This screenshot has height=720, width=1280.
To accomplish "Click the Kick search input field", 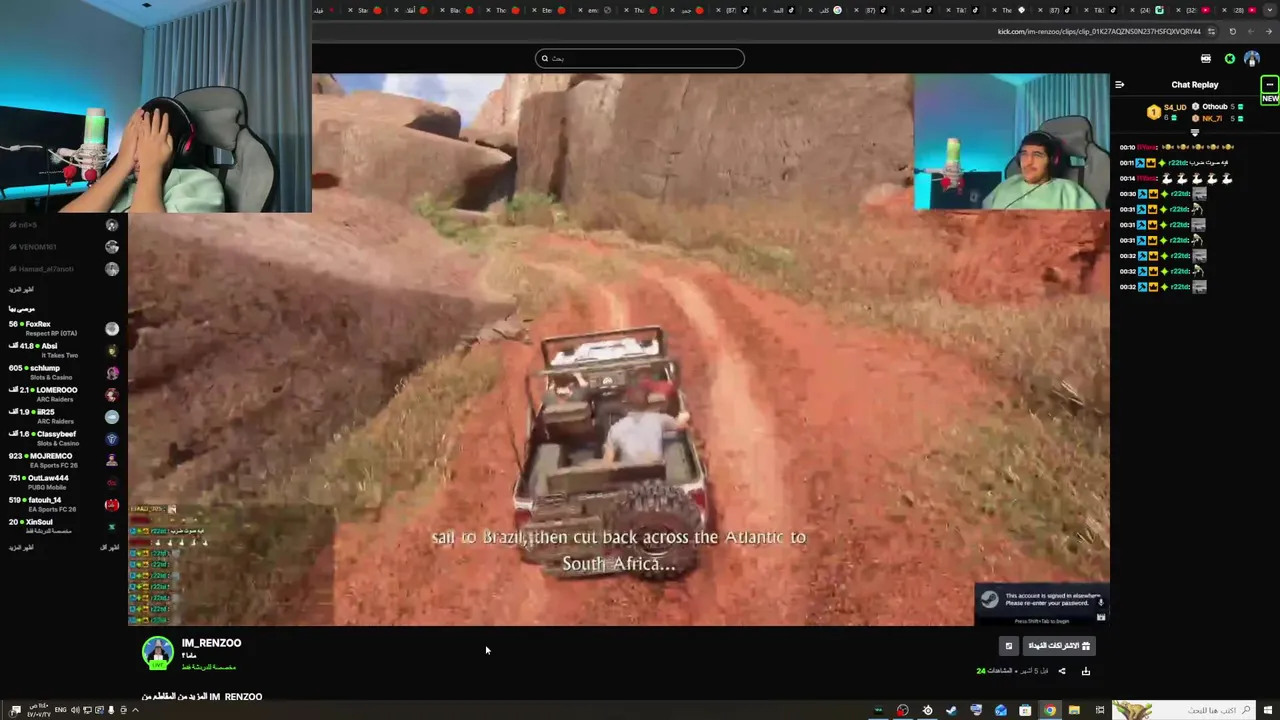I will pos(640,58).
